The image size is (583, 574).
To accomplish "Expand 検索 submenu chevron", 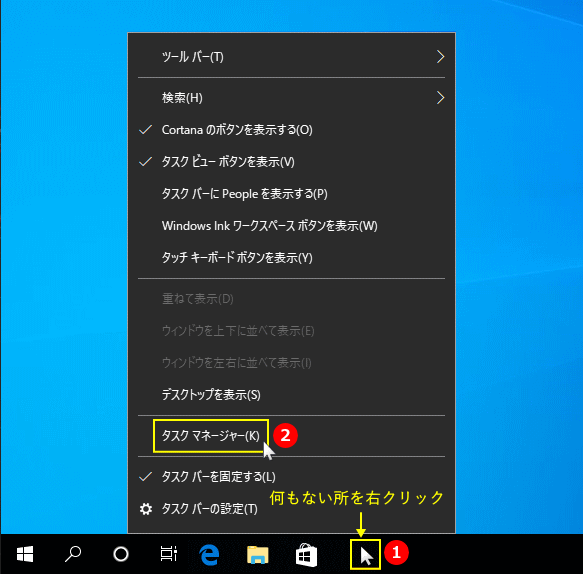I will point(440,98).
